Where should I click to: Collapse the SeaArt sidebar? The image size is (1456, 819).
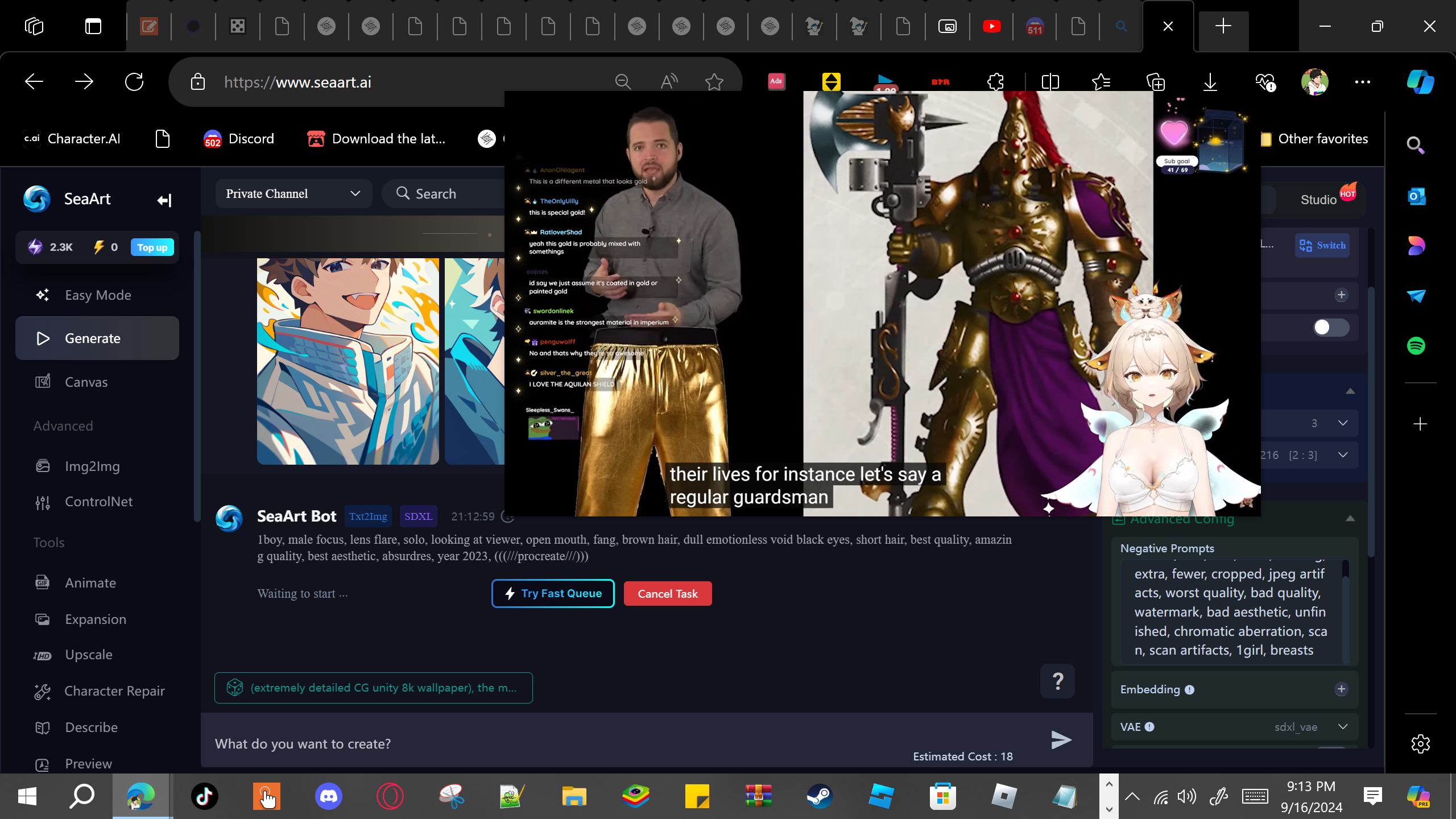164,200
